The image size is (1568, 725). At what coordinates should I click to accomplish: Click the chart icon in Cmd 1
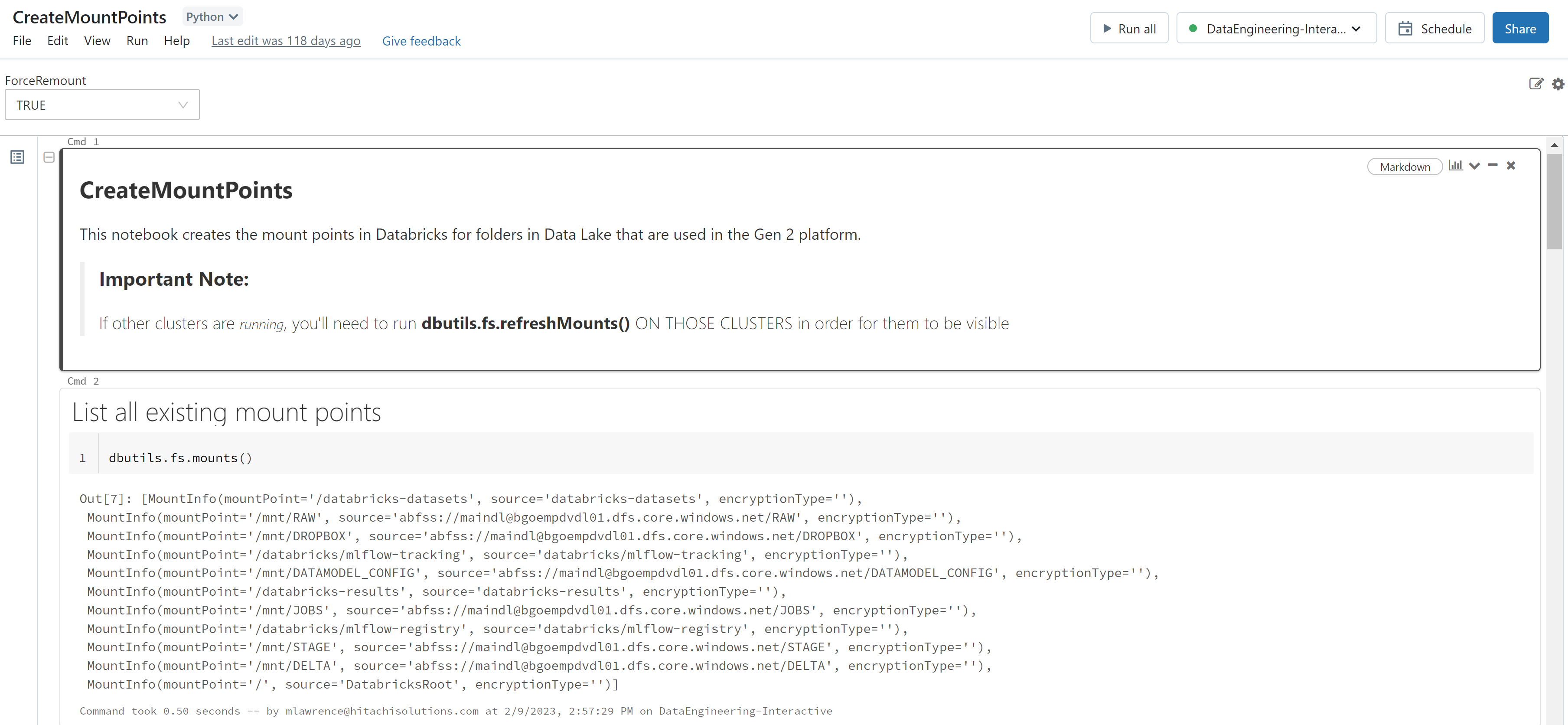(1455, 166)
